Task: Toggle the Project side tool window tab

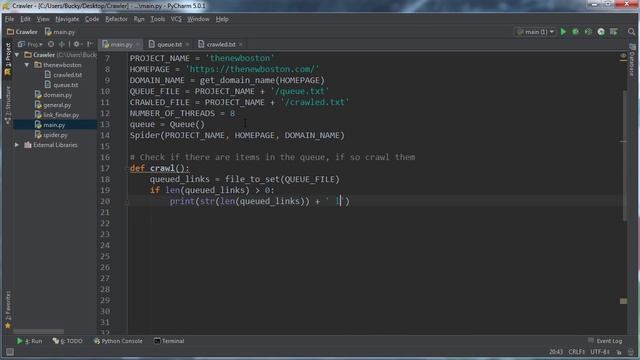Action: click(7, 59)
